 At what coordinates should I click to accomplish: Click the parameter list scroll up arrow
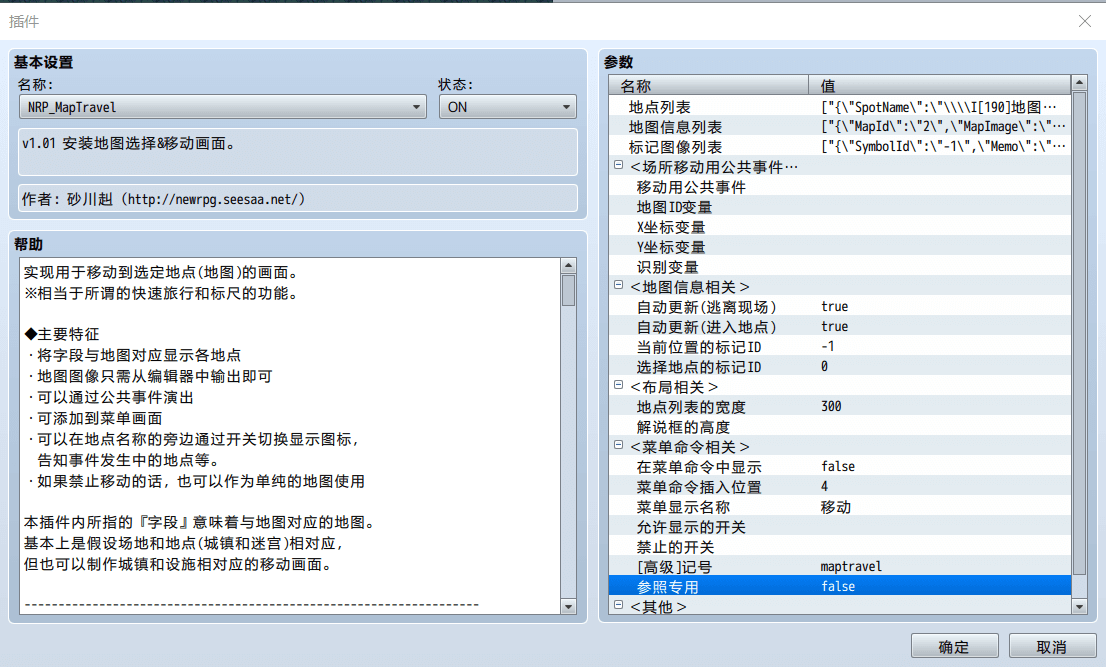tap(1079, 83)
